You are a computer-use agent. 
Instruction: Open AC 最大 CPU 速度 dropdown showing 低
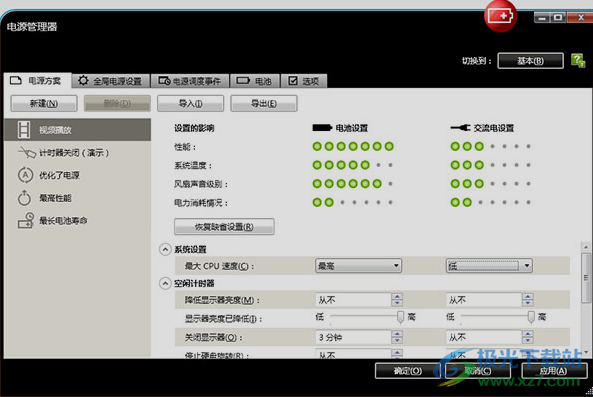point(489,266)
